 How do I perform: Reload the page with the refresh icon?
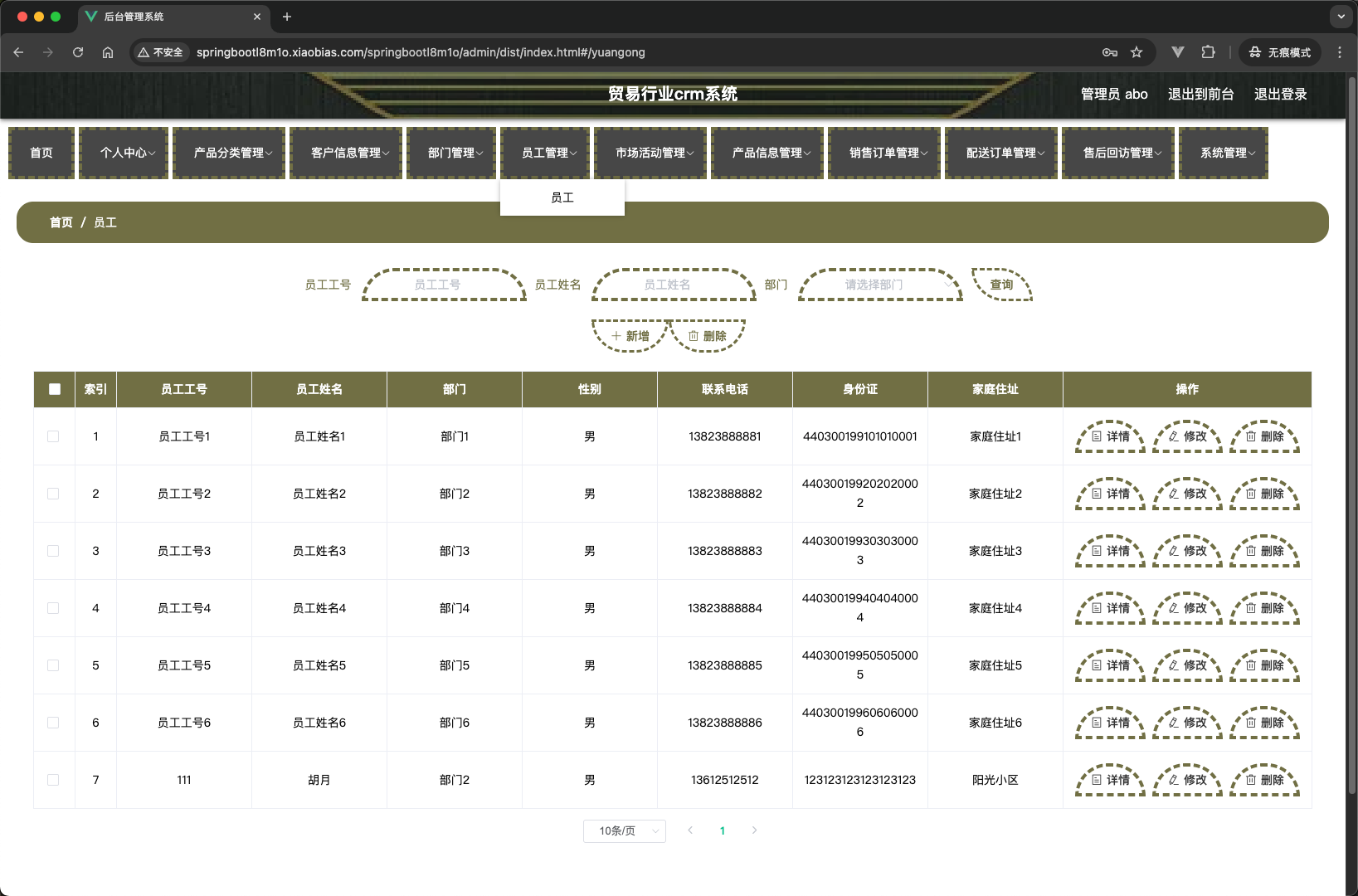[78, 52]
